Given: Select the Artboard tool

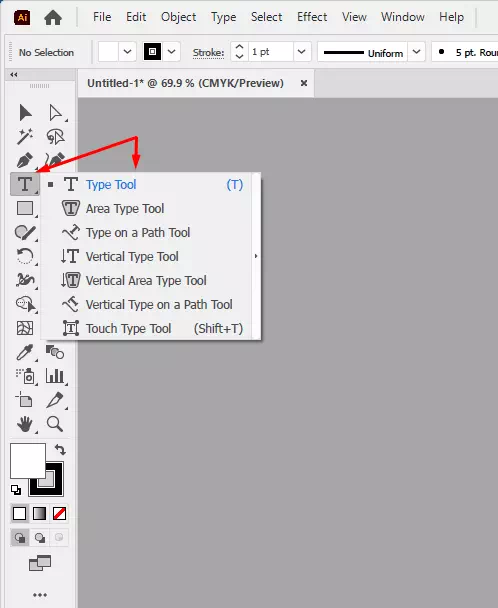Looking at the screenshot, I should tap(24, 400).
